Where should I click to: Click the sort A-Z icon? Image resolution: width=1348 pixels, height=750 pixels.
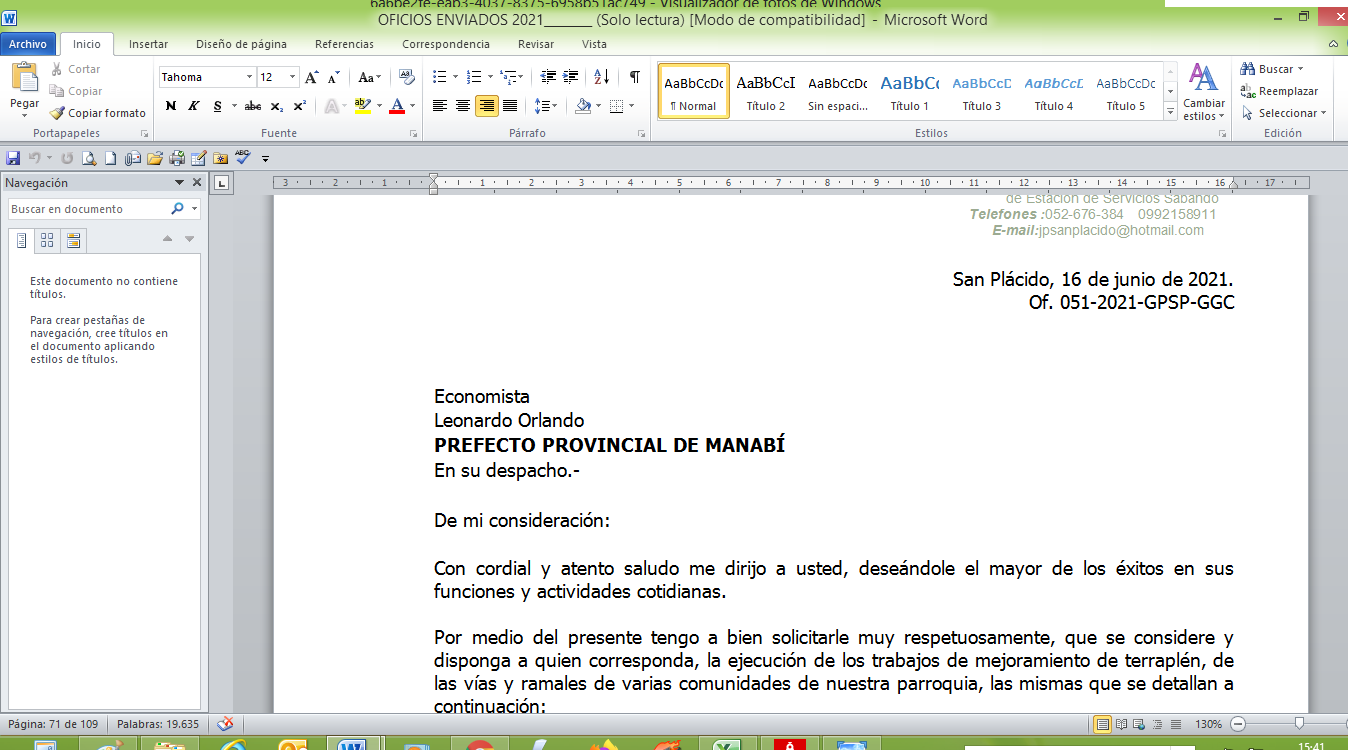pyautogui.click(x=601, y=77)
